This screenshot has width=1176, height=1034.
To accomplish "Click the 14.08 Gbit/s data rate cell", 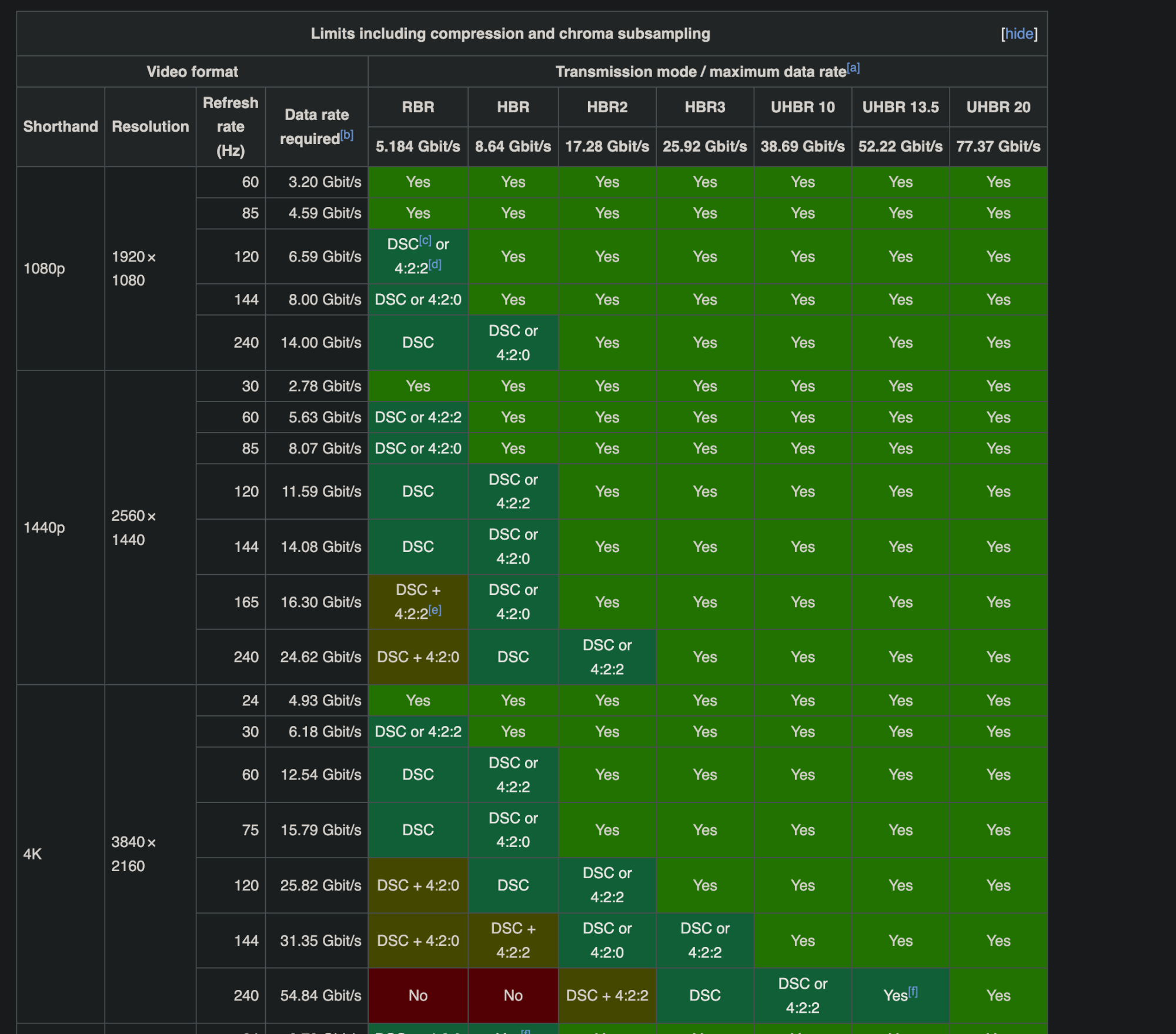I will 317,547.
